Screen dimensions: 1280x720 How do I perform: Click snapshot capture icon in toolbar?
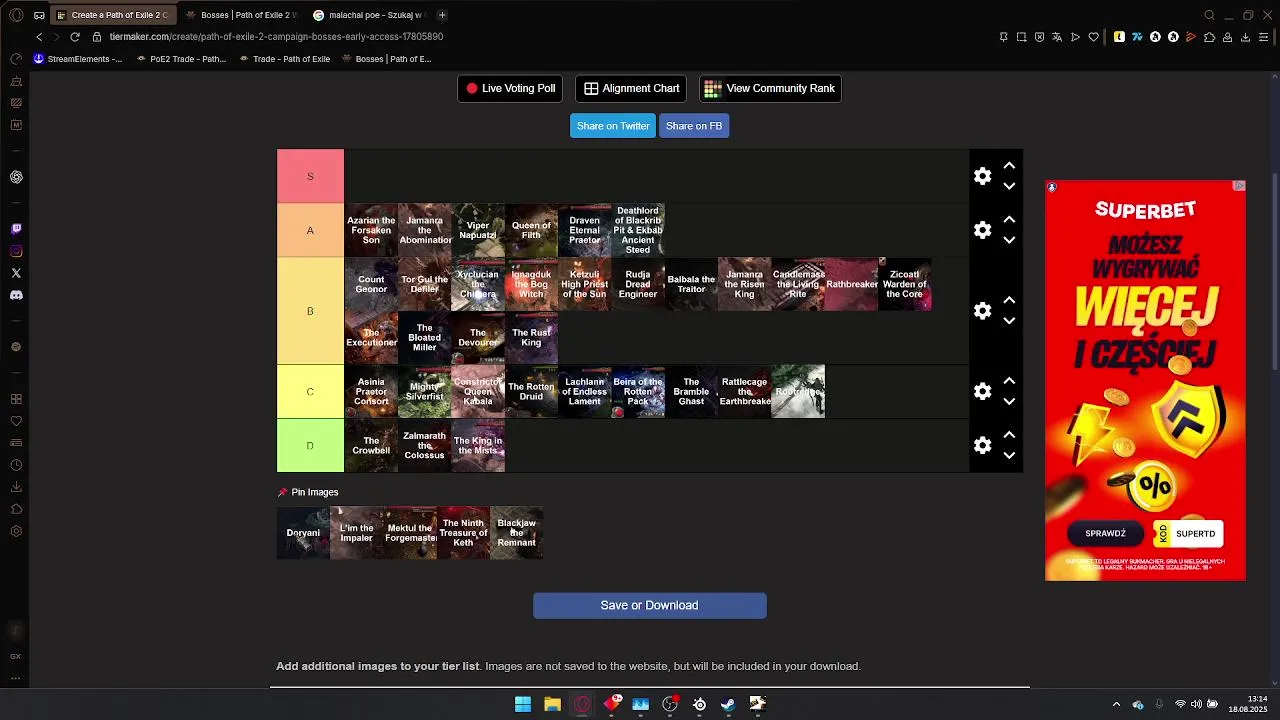[x=1021, y=37]
